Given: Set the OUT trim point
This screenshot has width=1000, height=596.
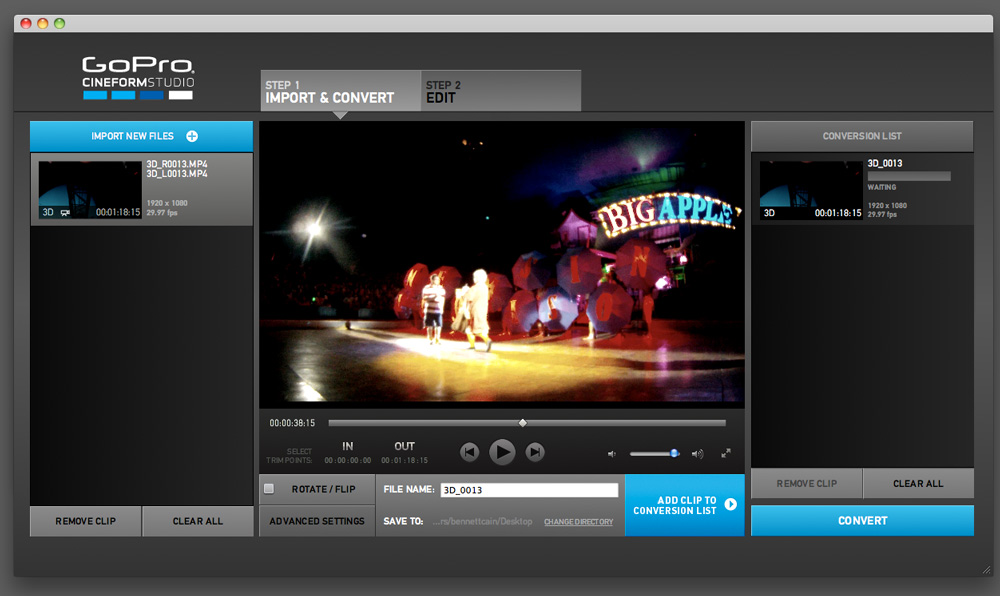Looking at the screenshot, I should pyautogui.click(x=404, y=452).
